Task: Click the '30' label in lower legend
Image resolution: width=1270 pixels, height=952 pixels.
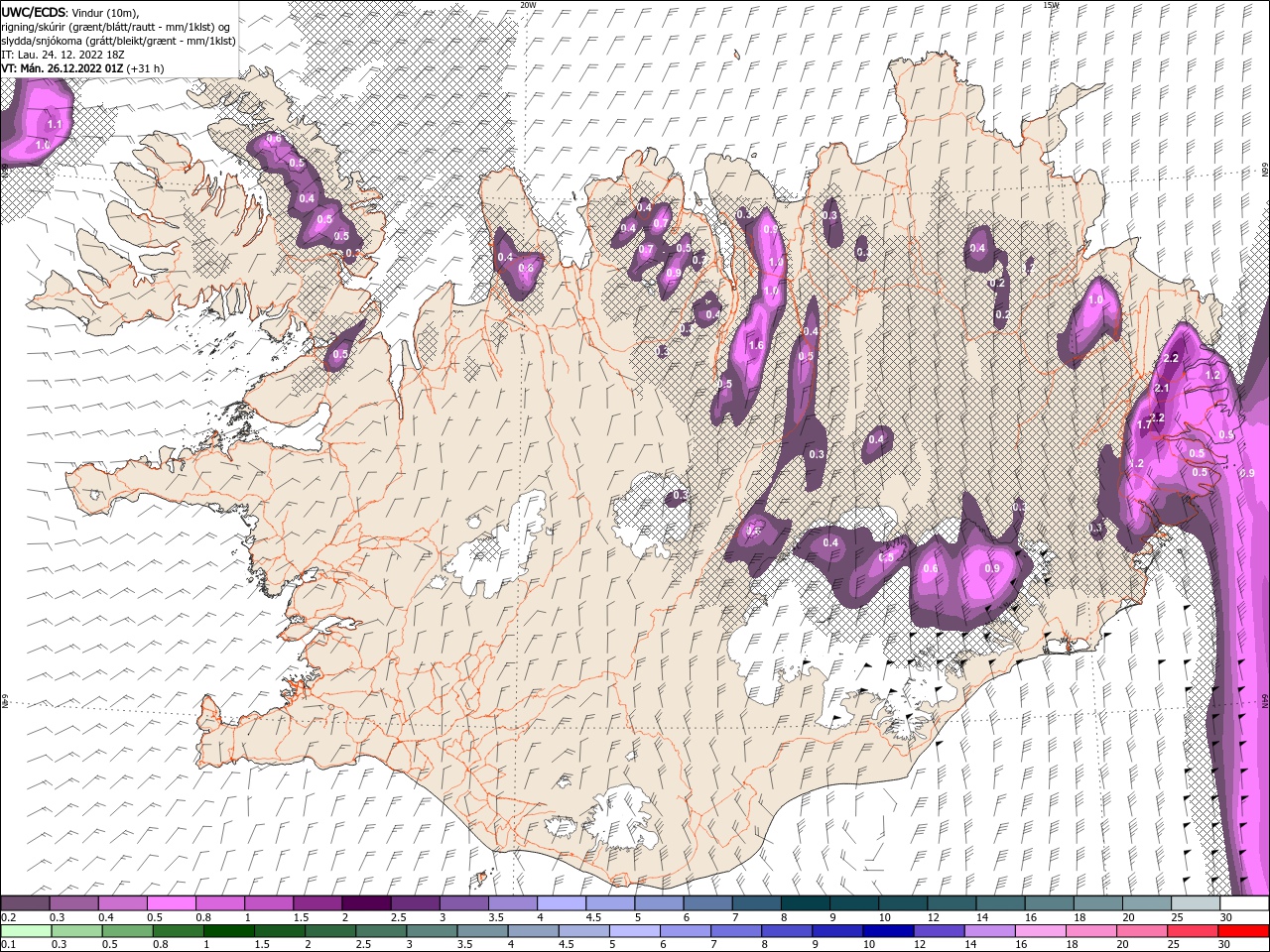Action: tap(1222, 945)
